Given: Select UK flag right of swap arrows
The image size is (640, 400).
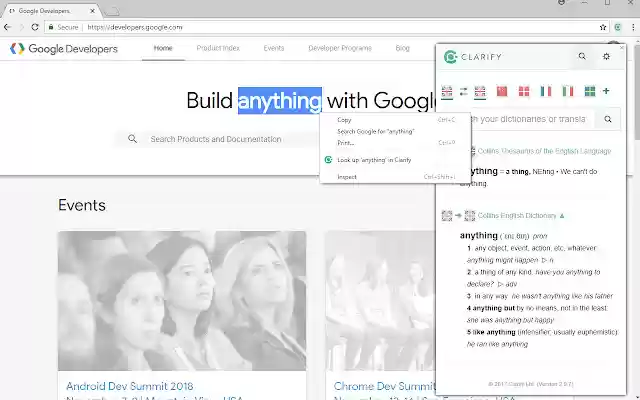Looking at the screenshot, I should (x=480, y=92).
